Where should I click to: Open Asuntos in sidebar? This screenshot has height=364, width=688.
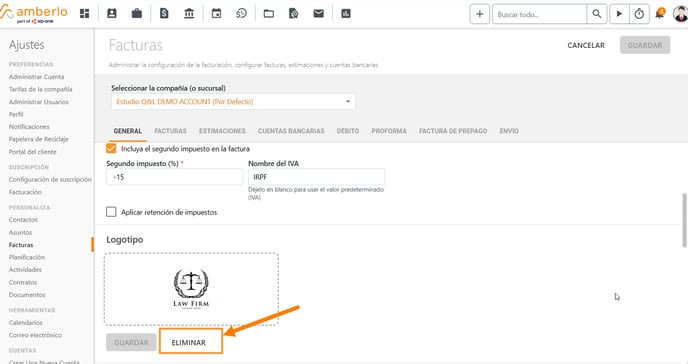coord(20,232)
